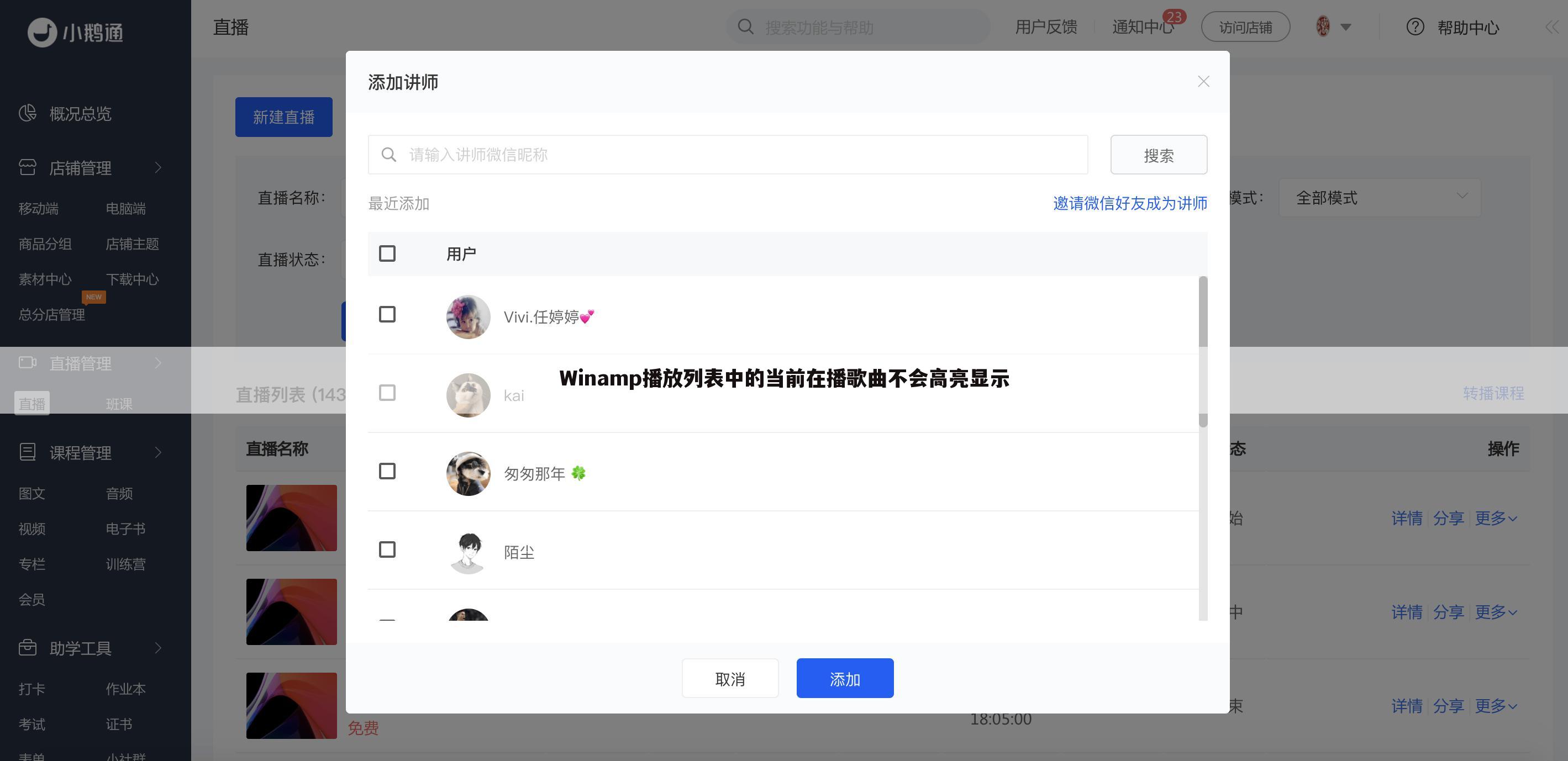Click the help question-mark icon
The image size is (1568, 761).
1415,27
